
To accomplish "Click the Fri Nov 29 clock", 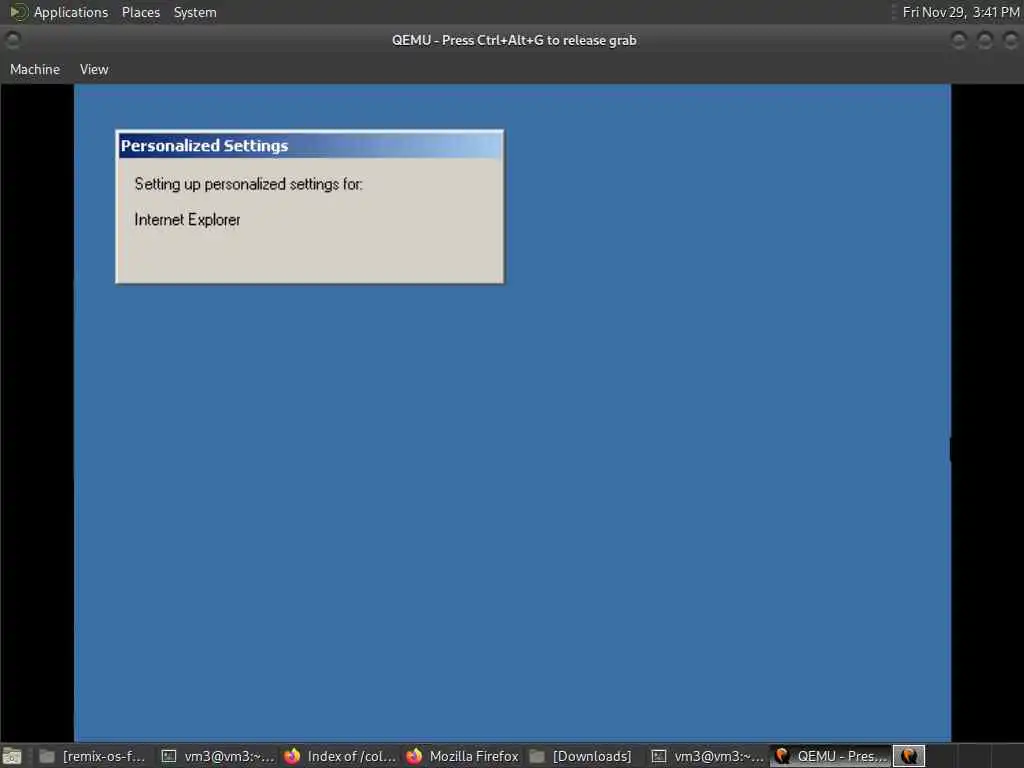I will tap(961, 12).
